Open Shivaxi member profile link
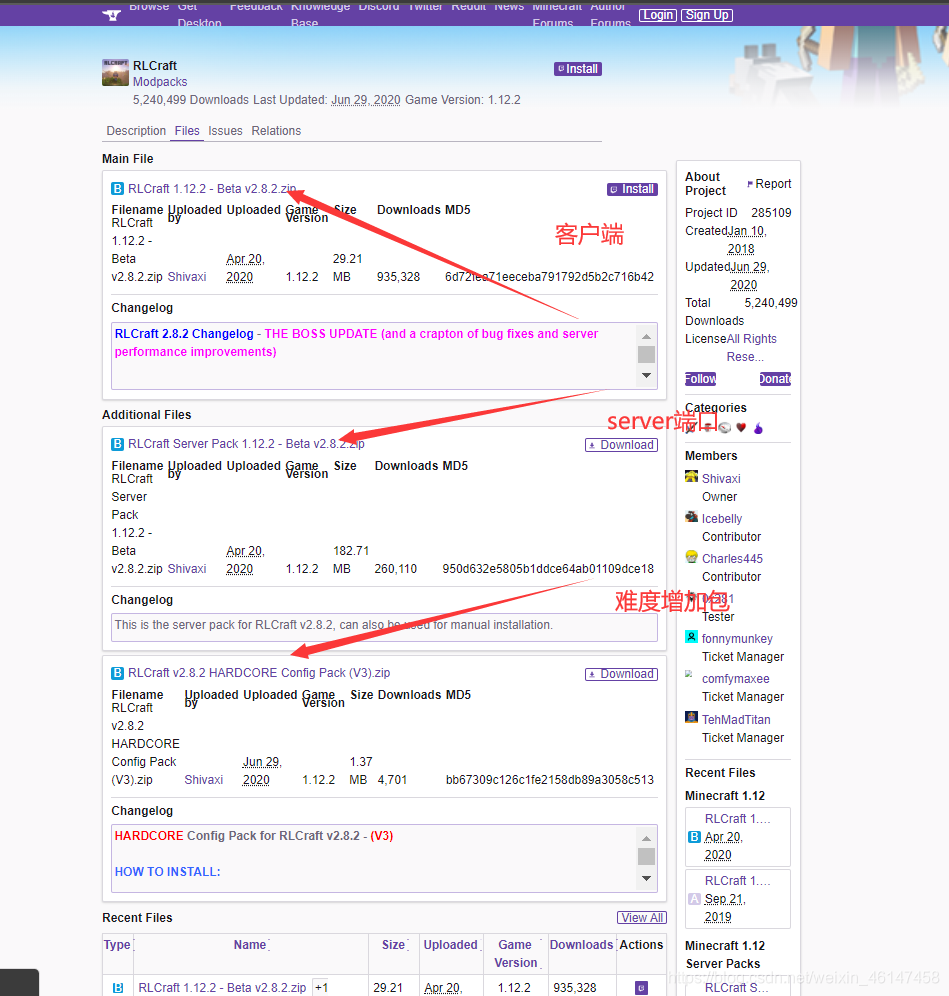The width and height of the screenshot is (949, 996). [721, 478]
